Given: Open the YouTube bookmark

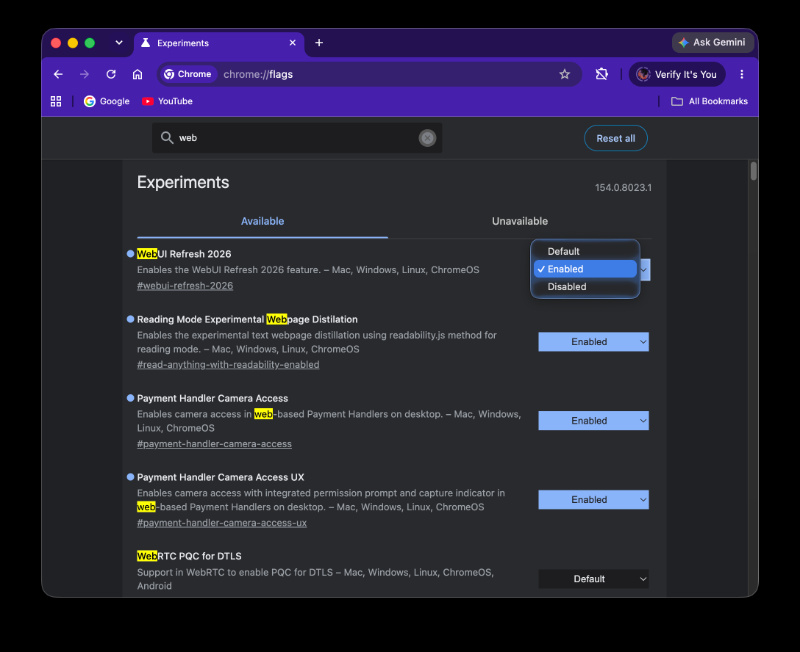Looking at the screenshot, I should click(x=167, y=101).
